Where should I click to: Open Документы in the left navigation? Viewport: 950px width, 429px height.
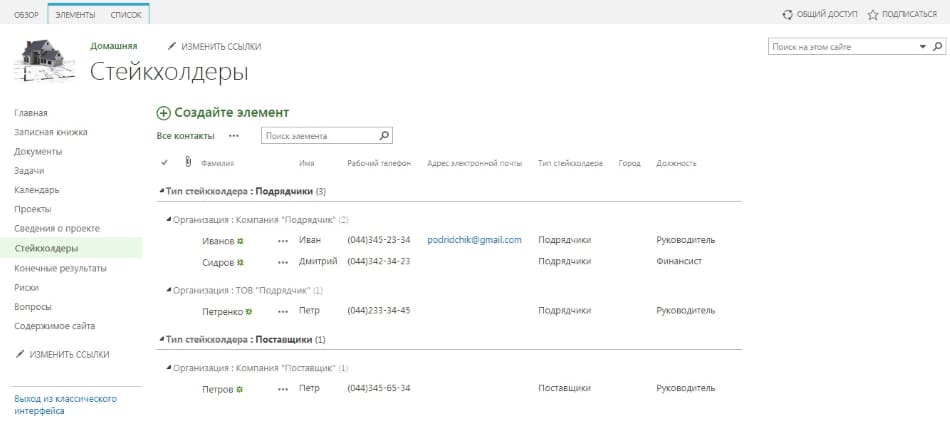point(38,151)
